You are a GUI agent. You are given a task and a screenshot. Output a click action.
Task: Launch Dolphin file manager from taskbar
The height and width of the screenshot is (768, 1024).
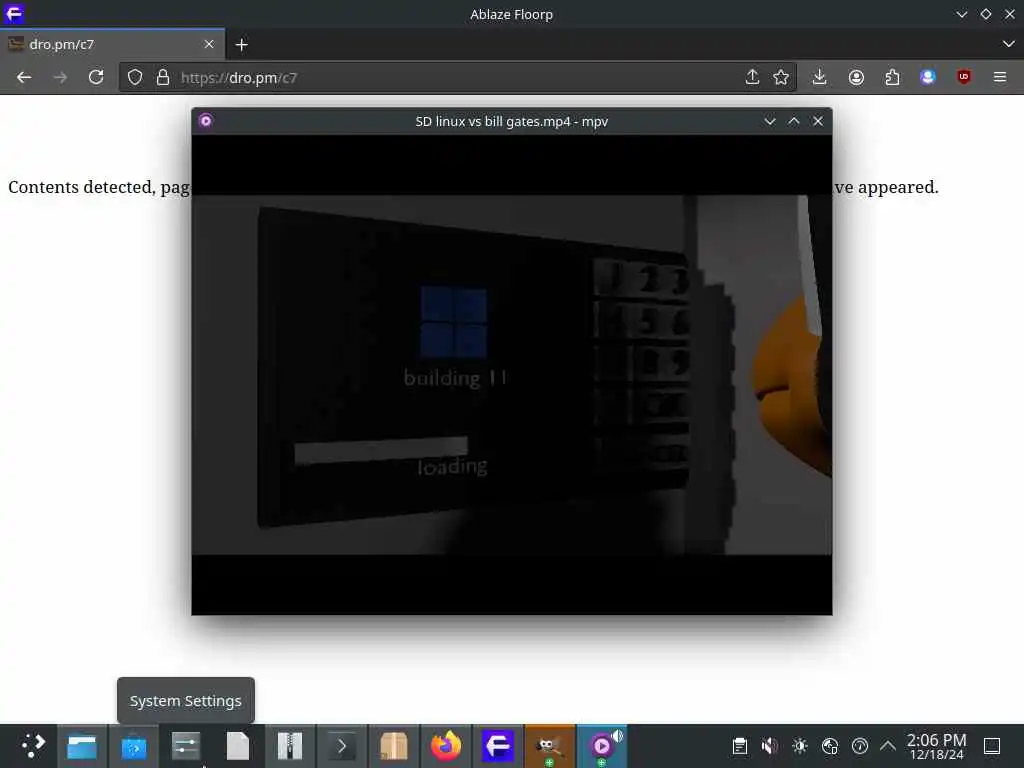point(82,746)
